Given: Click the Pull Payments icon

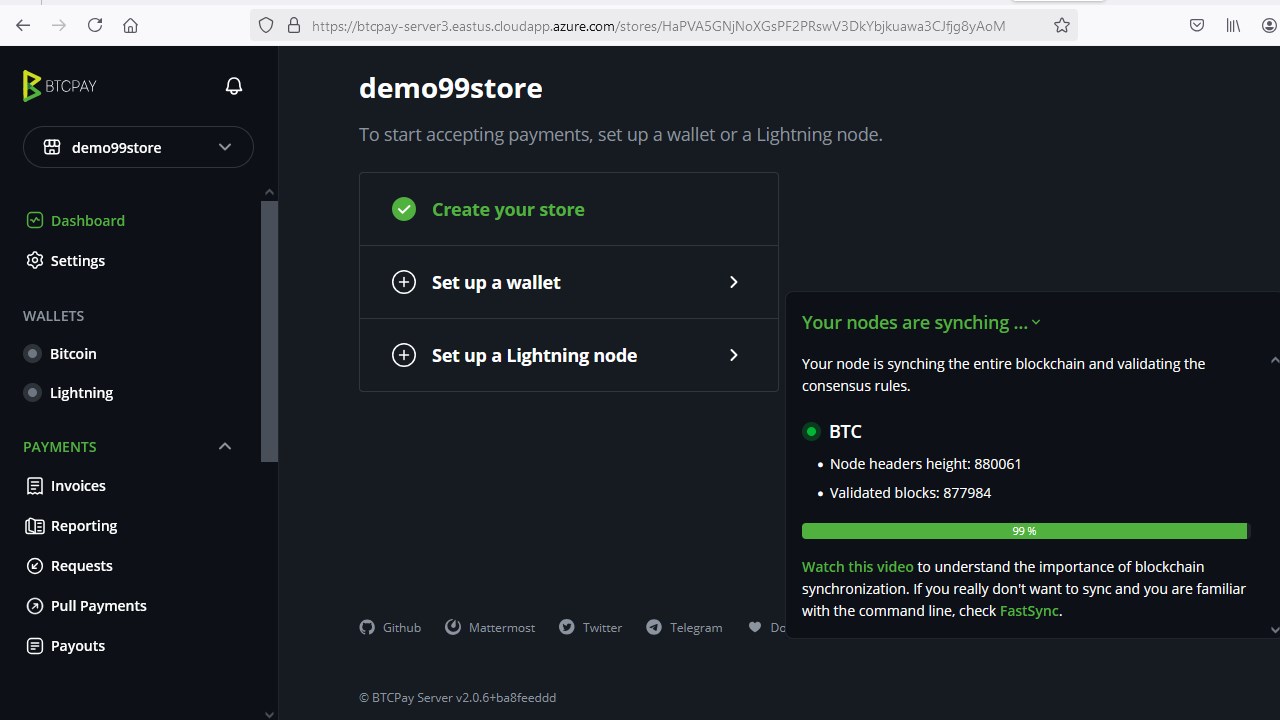Looking at the screenshot, I should 35,606.
